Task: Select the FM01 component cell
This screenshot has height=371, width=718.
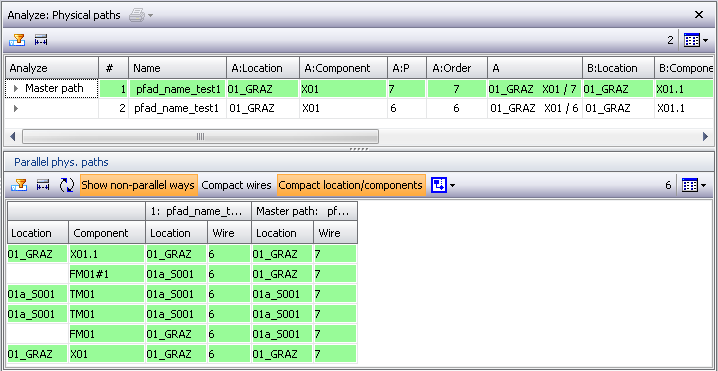Action: [107, 334]
